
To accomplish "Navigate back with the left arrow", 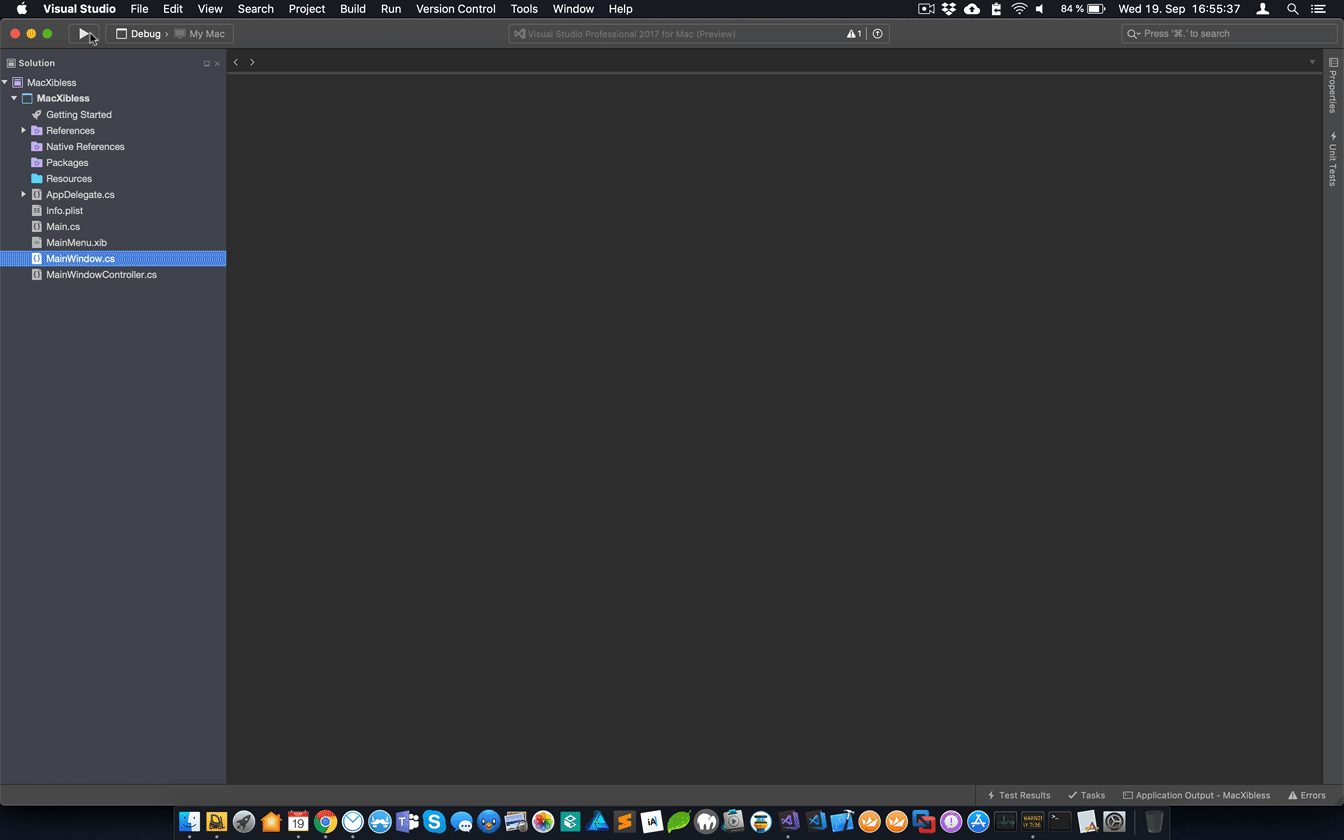I will pos(236,62).
